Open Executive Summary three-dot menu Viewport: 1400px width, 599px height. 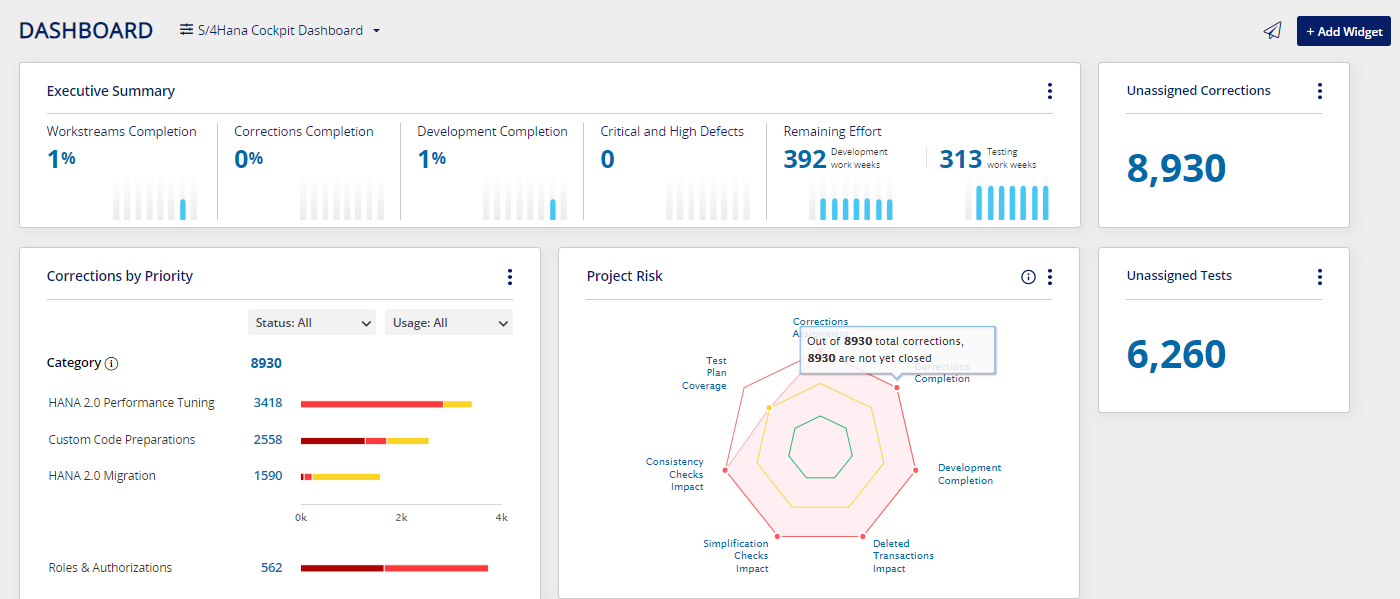[x=1049, y=91]
